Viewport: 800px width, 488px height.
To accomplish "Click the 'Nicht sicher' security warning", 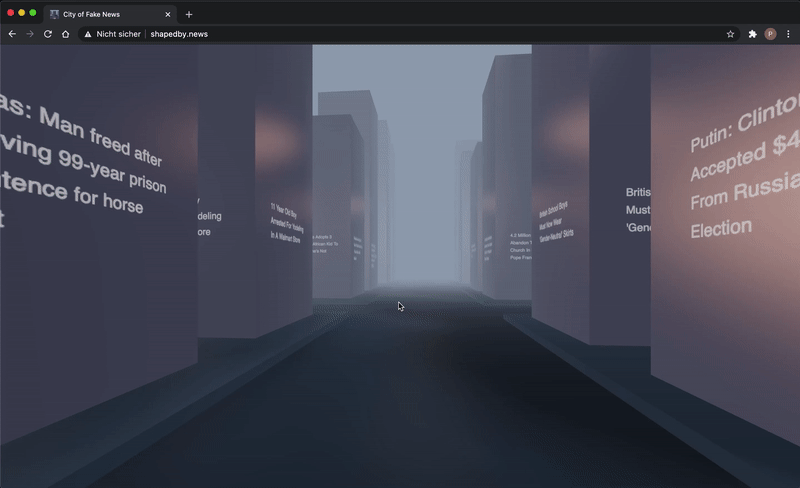I will 112,34.
